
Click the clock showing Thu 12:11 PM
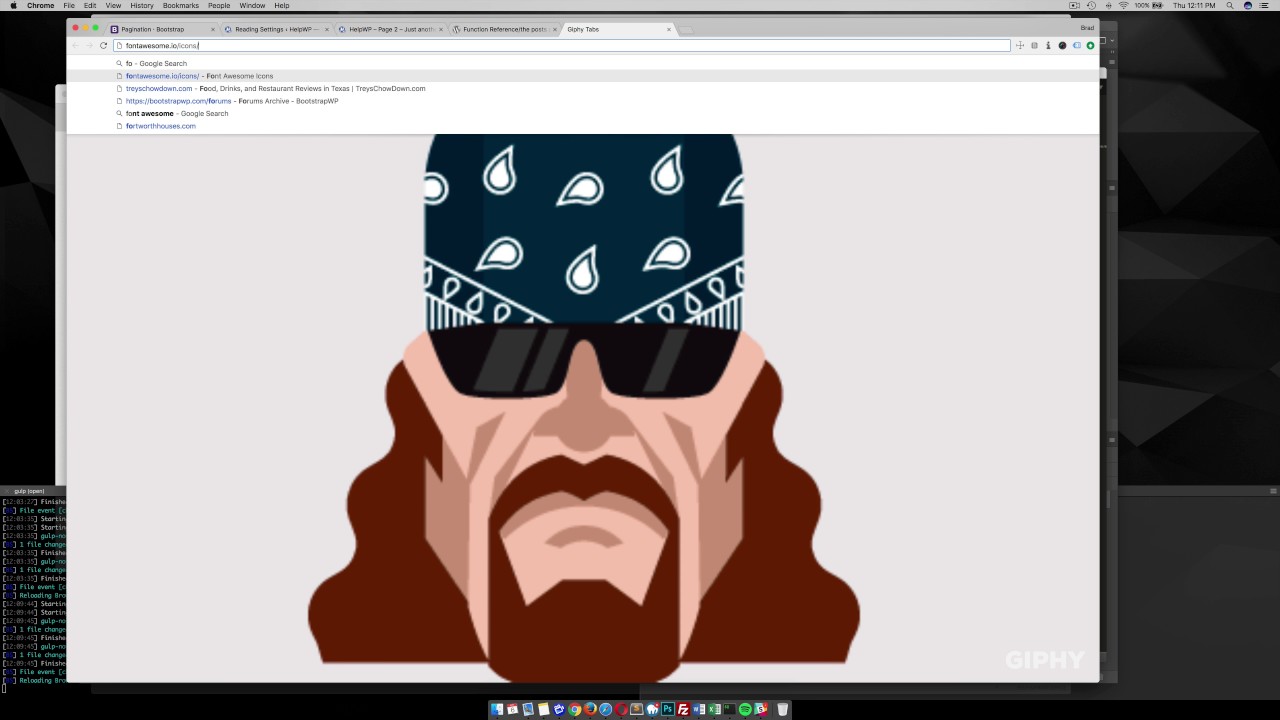pyautogui.click(x=1193, y=5)
